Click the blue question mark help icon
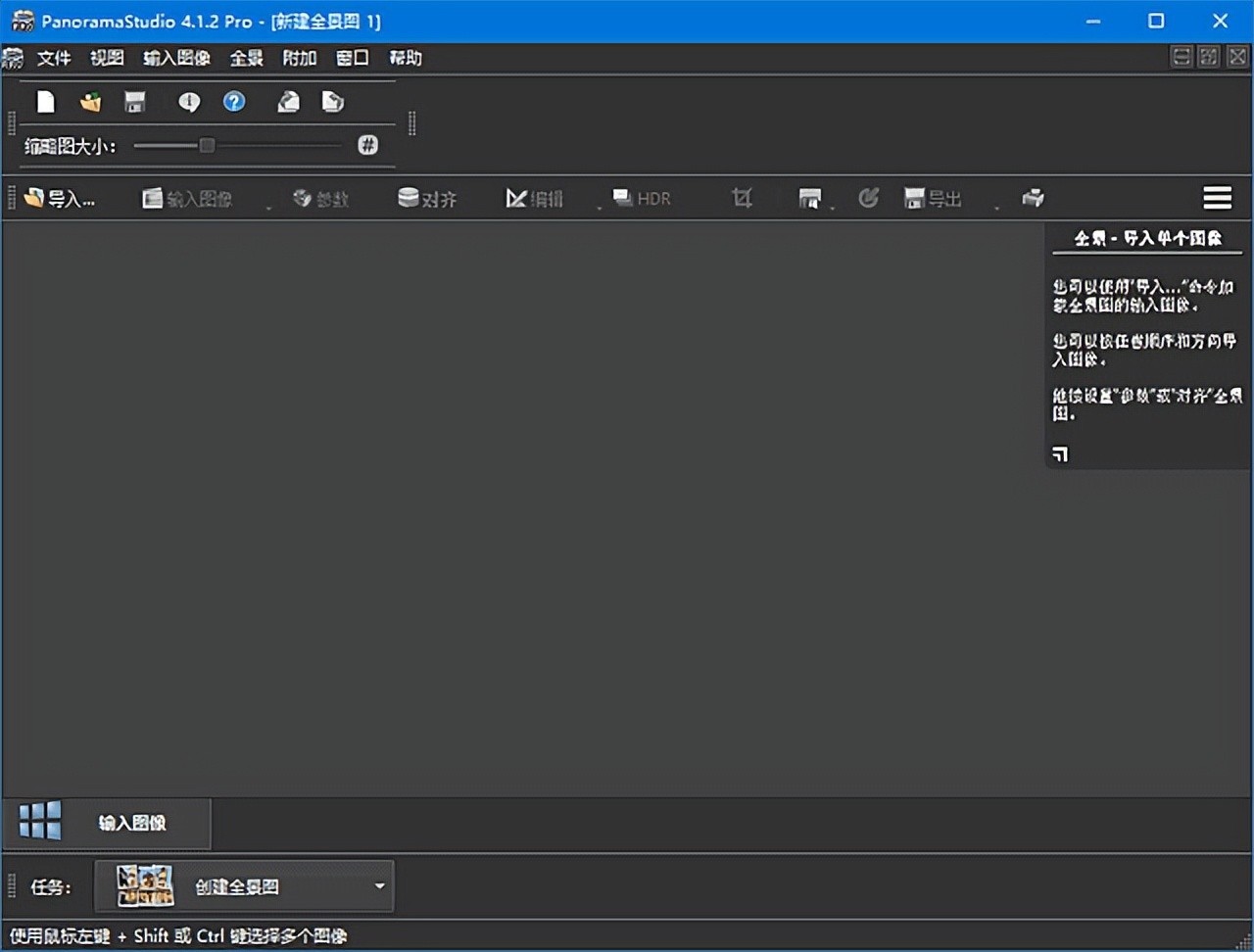 click(234, 102)
